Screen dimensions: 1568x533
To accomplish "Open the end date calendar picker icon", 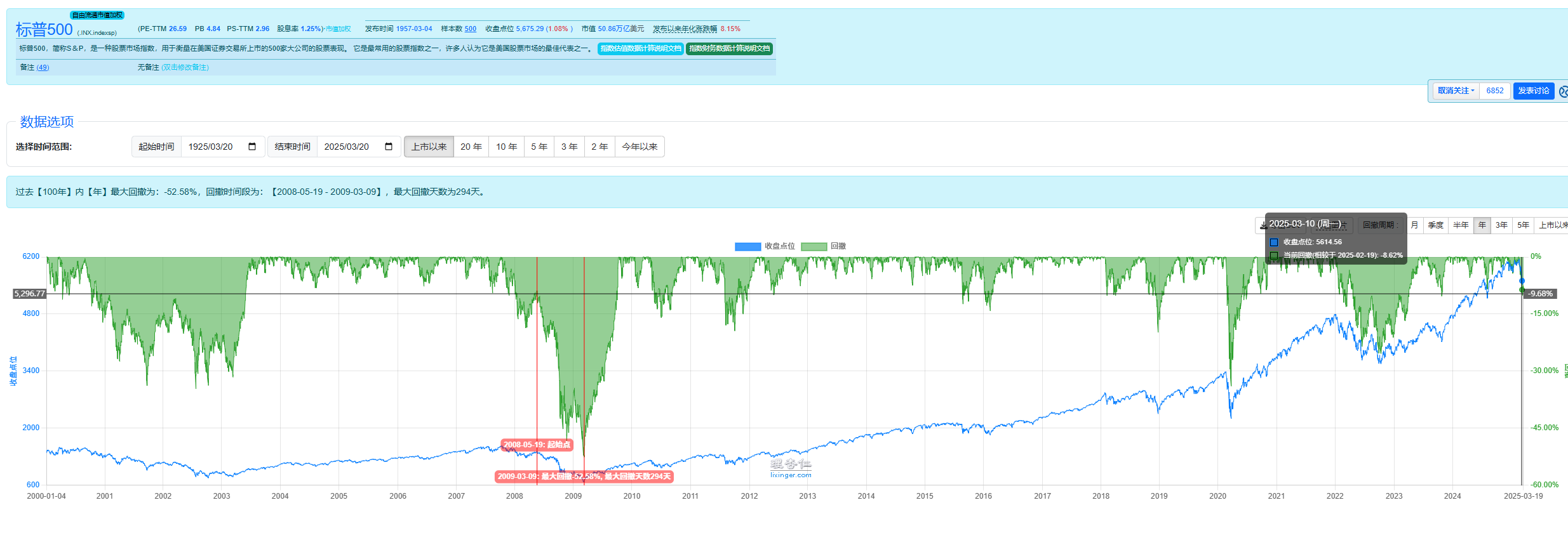I will [x=389, y=147].
